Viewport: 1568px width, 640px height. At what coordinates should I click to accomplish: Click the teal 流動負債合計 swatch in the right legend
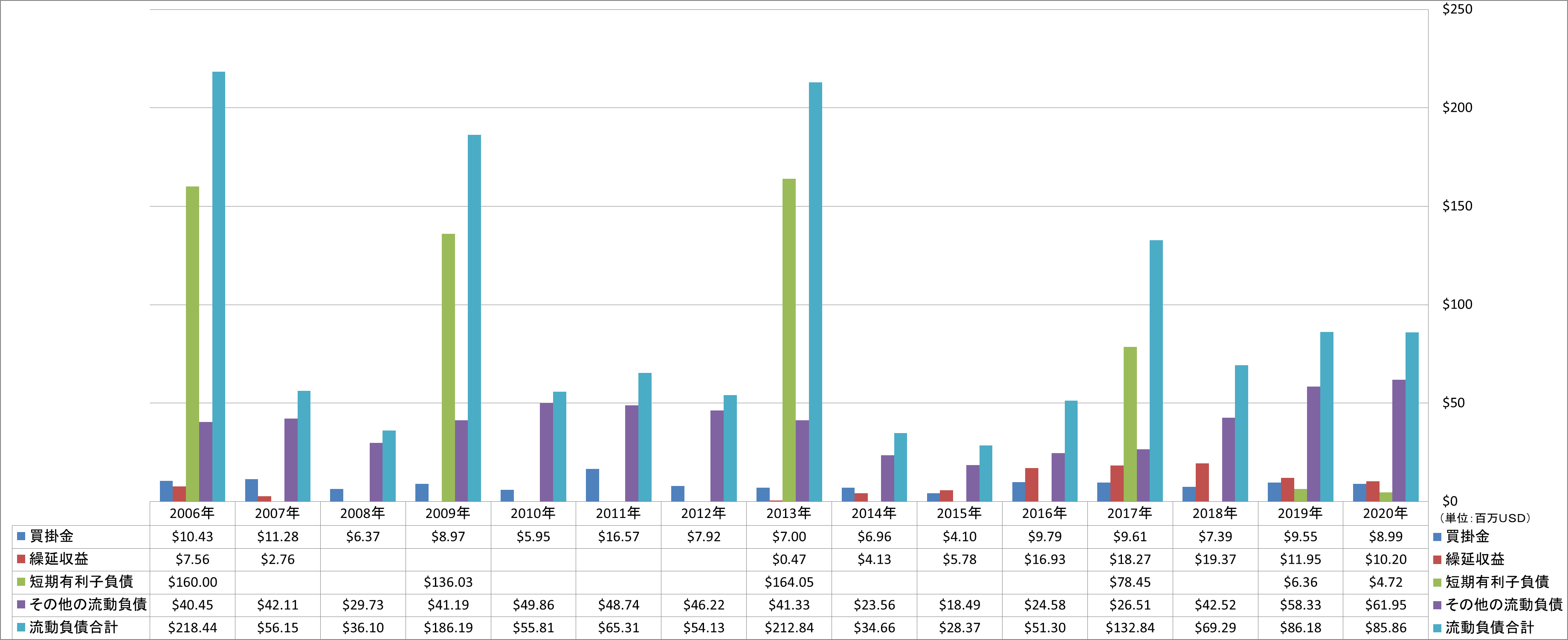[x=1438, y=628]
